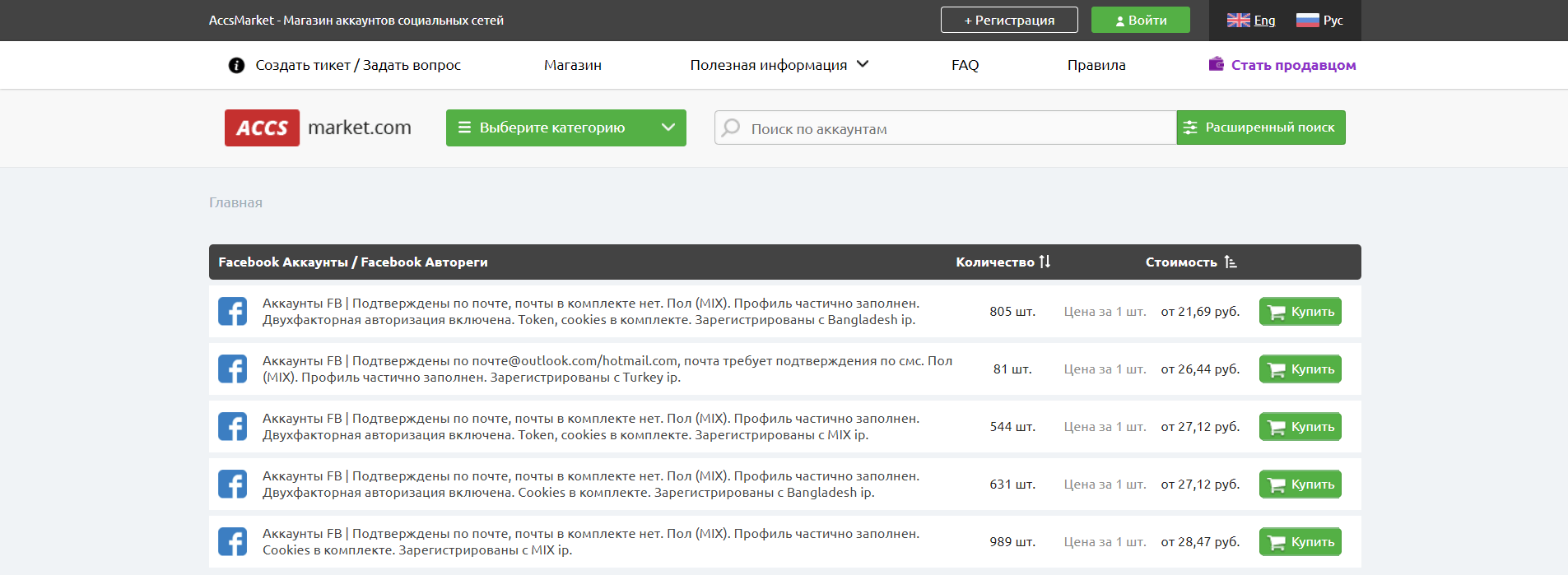The image size is (1568, 575).
Task: Expand the Полезная информация menu
Action: (779, 65)
